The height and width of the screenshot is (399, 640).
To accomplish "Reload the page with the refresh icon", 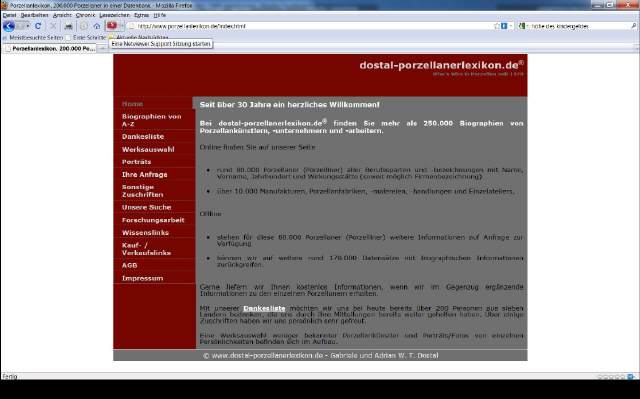I will 38,26.
